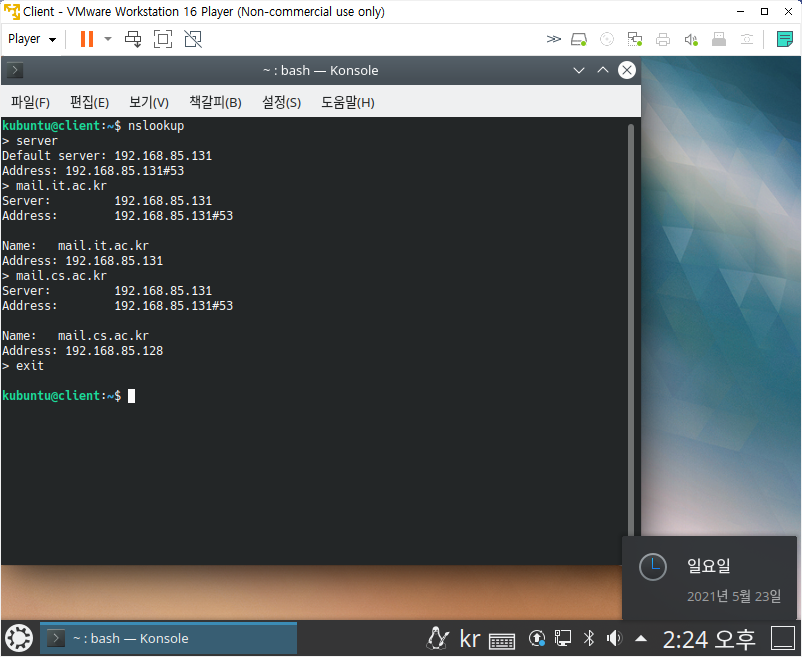Maximize Konsole with the up chevron
This screenshot has width=802, height=657.
pyautogui.click(x=603, y=70)
